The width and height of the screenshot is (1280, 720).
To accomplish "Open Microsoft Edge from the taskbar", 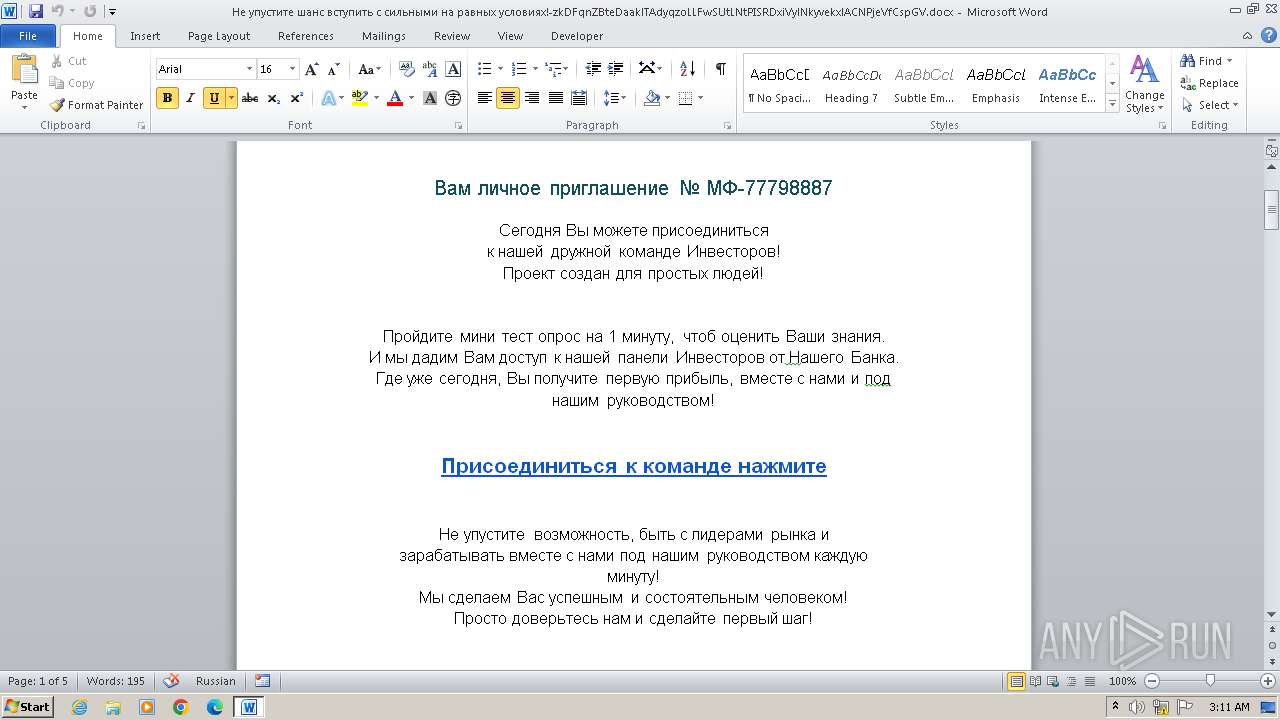I will [215, 707].
